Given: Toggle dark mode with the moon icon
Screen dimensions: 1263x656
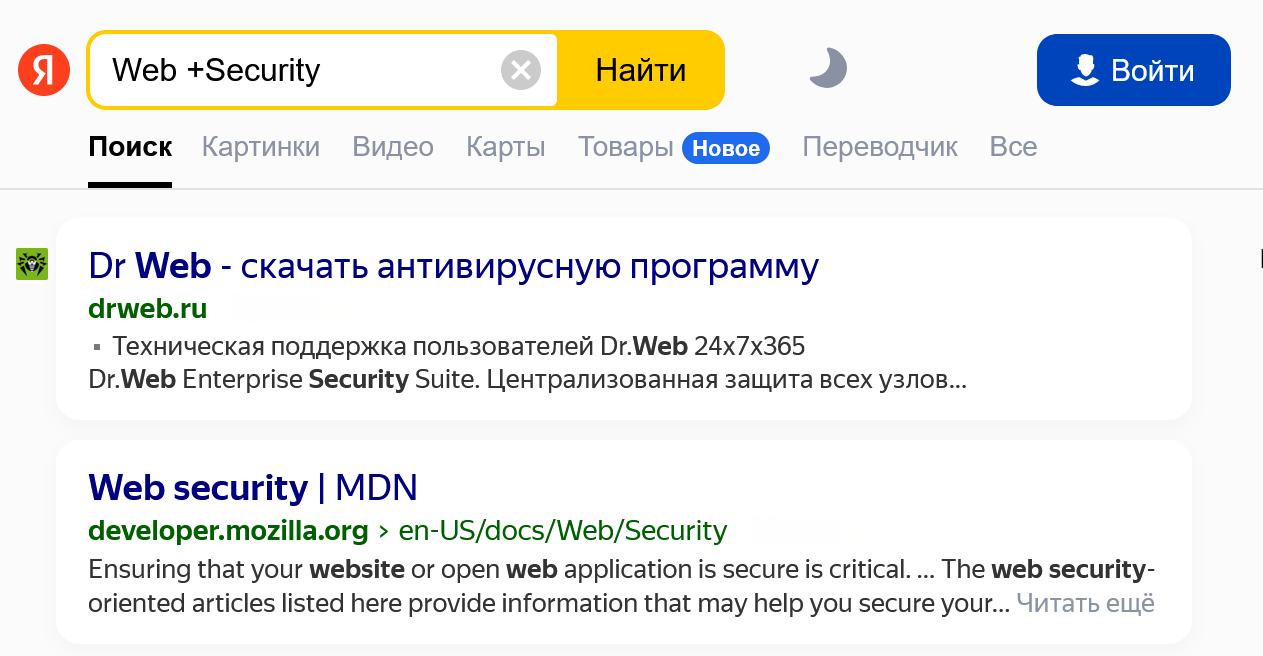Looking at the screenshot, I should coord(827,70).
